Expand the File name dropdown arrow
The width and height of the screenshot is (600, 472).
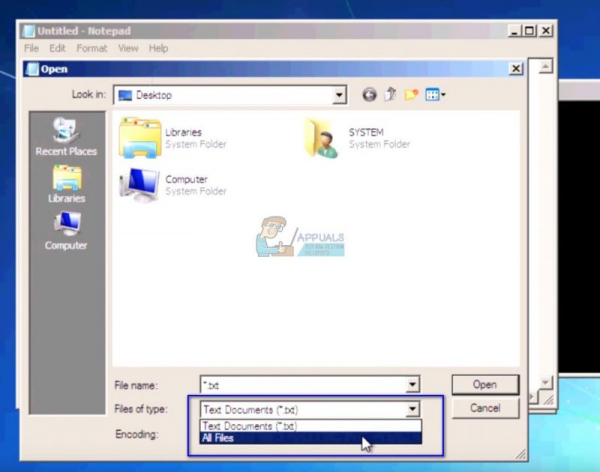coord(412,385)
